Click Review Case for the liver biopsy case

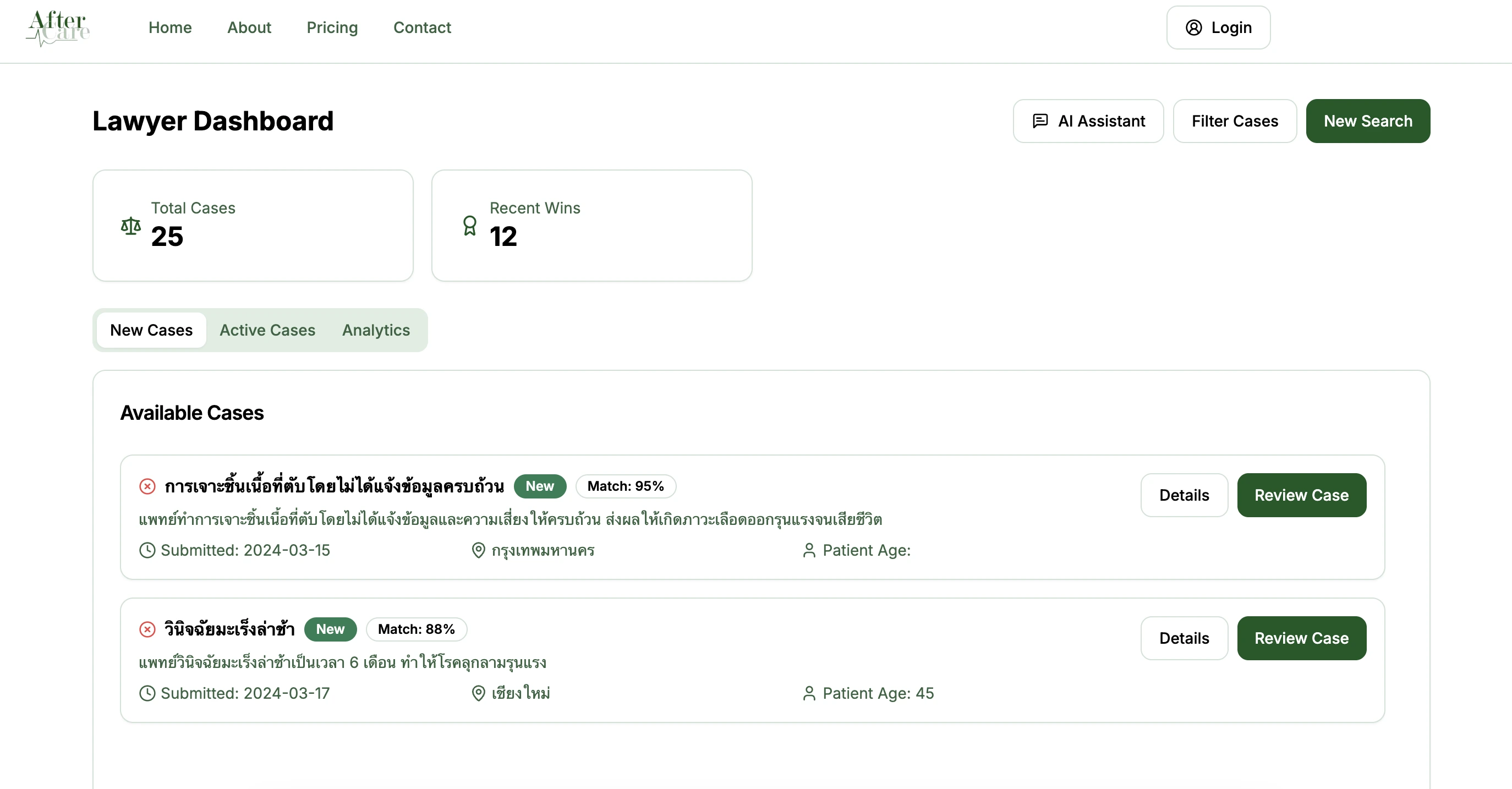pos(1302,495)
